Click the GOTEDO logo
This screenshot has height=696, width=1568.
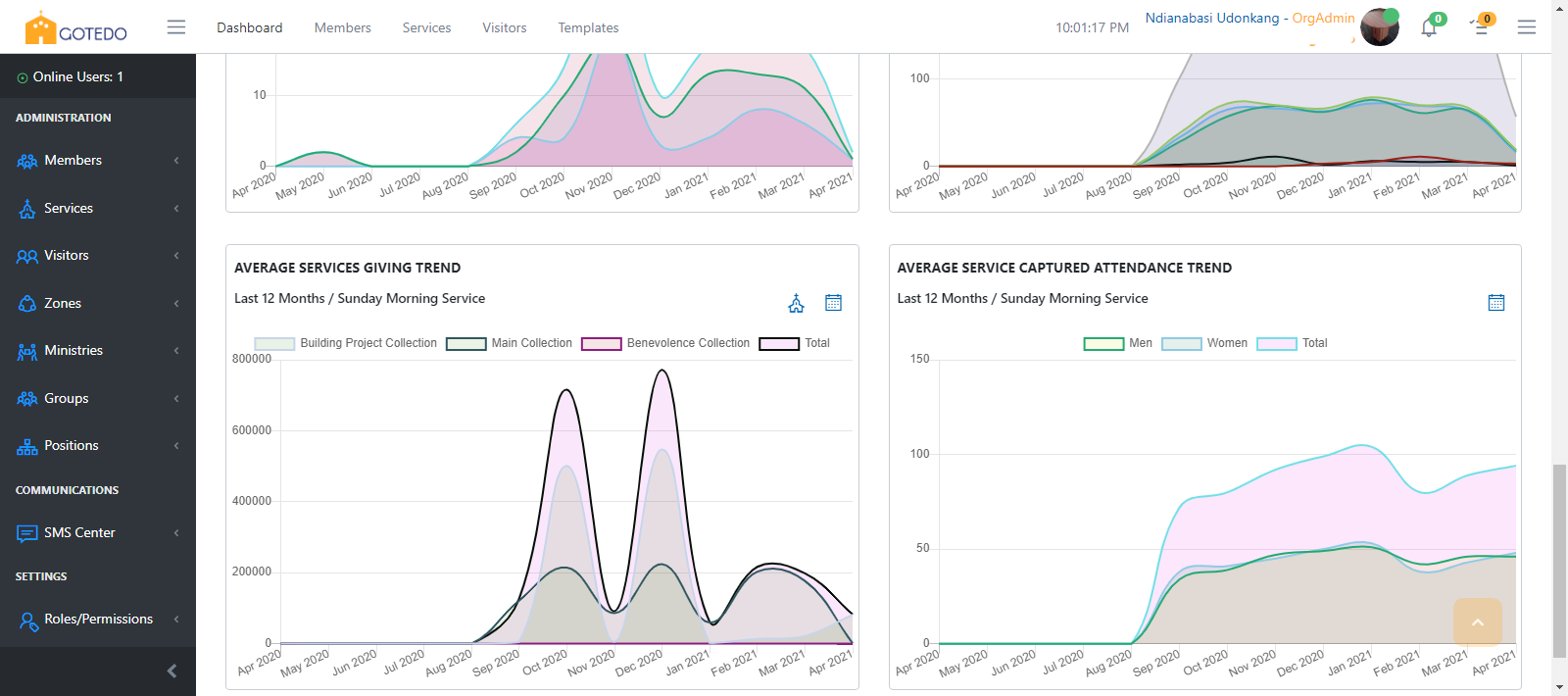(x=76, y=28)
